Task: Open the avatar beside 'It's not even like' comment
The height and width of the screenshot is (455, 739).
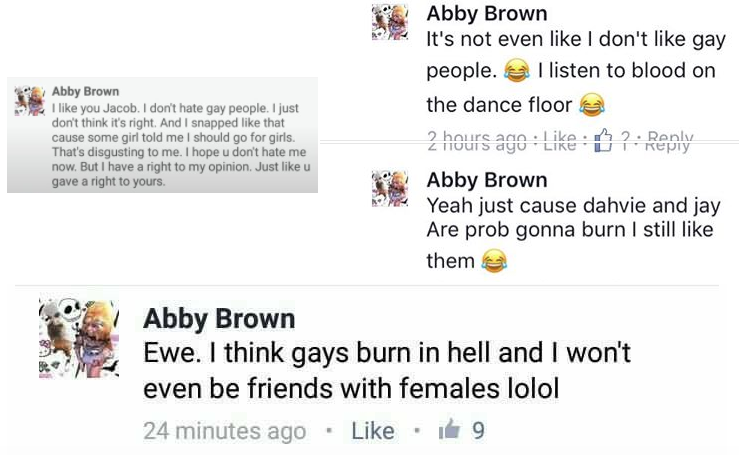Action: 390,22
